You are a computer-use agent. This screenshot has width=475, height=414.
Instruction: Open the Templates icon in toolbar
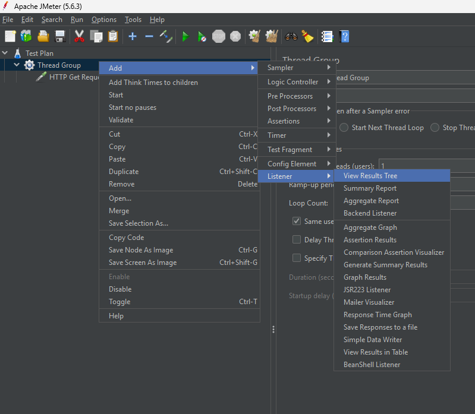26,36
